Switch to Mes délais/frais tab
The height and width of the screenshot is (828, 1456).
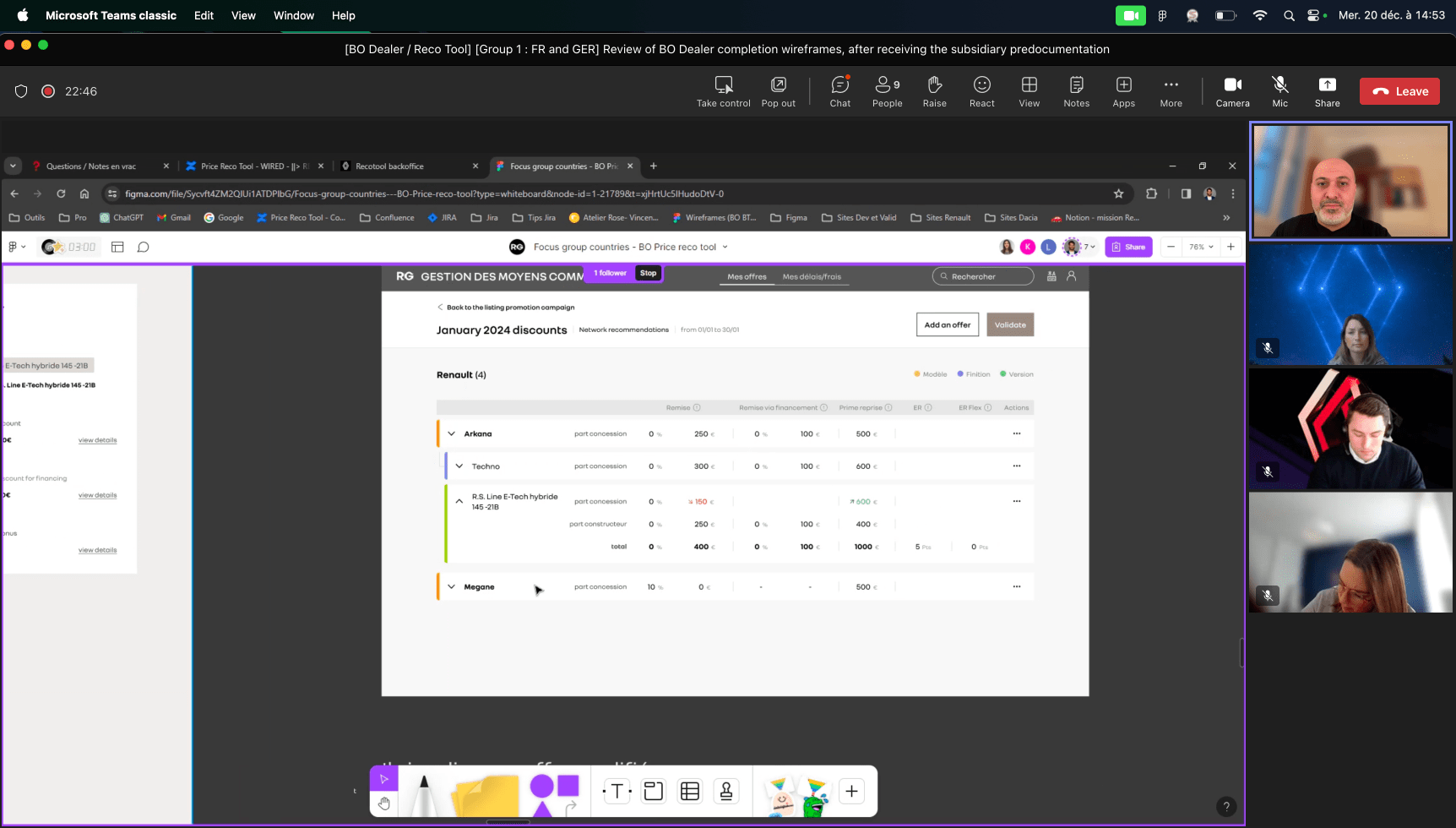click(812, 276)
